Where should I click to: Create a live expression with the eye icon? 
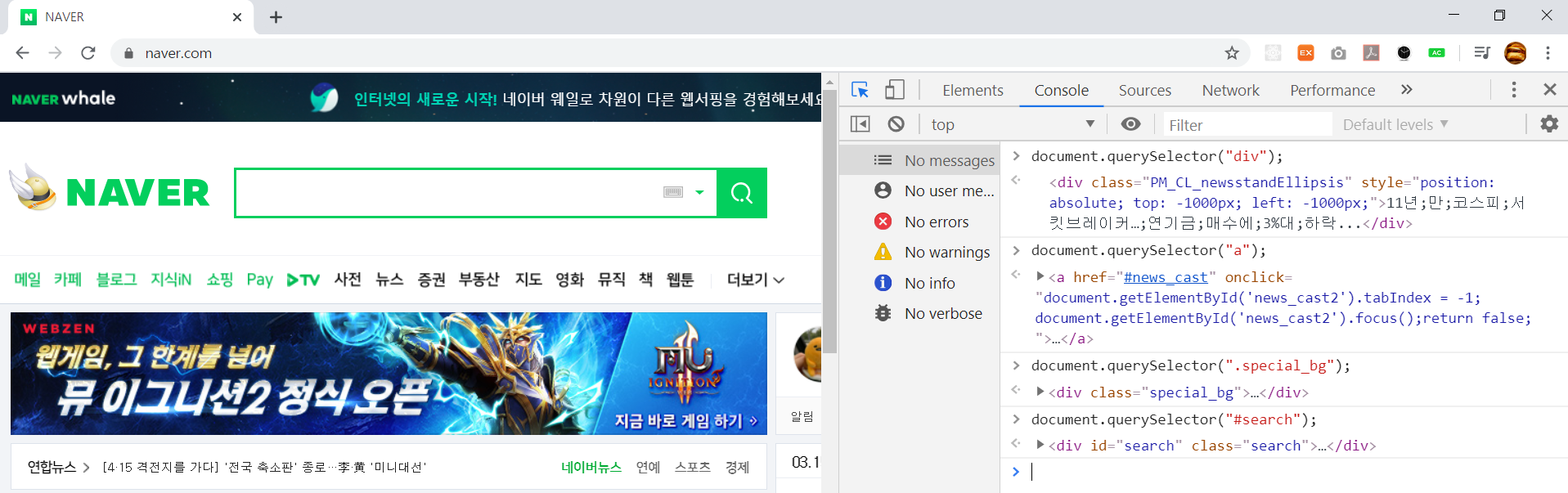click(x=1130, y=124)
